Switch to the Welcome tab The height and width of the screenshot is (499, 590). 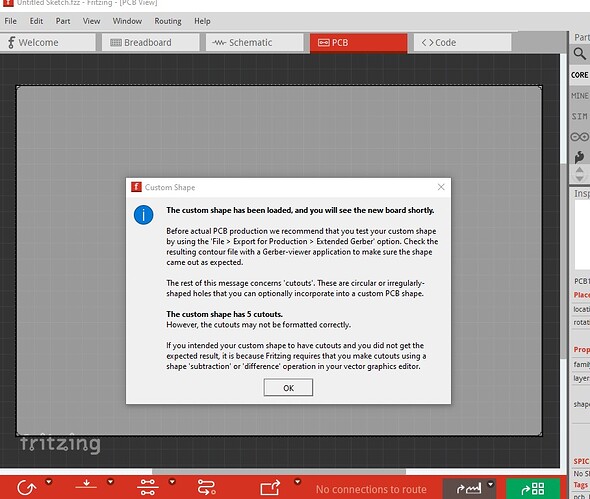click(48, 43)
